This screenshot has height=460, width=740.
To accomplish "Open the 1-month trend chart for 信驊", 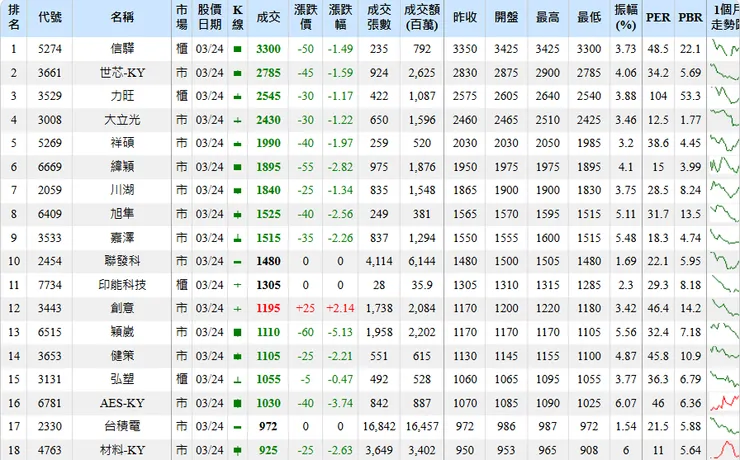I will [x=725, y=49].
